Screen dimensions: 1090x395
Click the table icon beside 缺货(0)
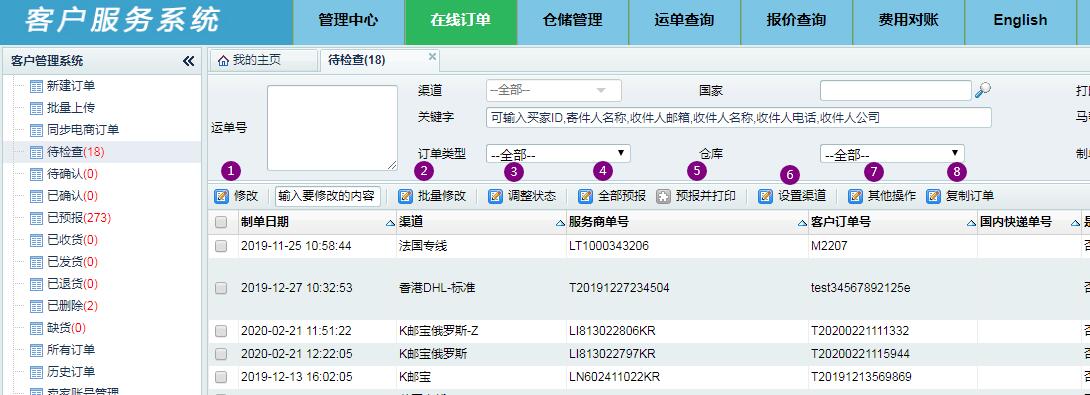click(37, 328)
